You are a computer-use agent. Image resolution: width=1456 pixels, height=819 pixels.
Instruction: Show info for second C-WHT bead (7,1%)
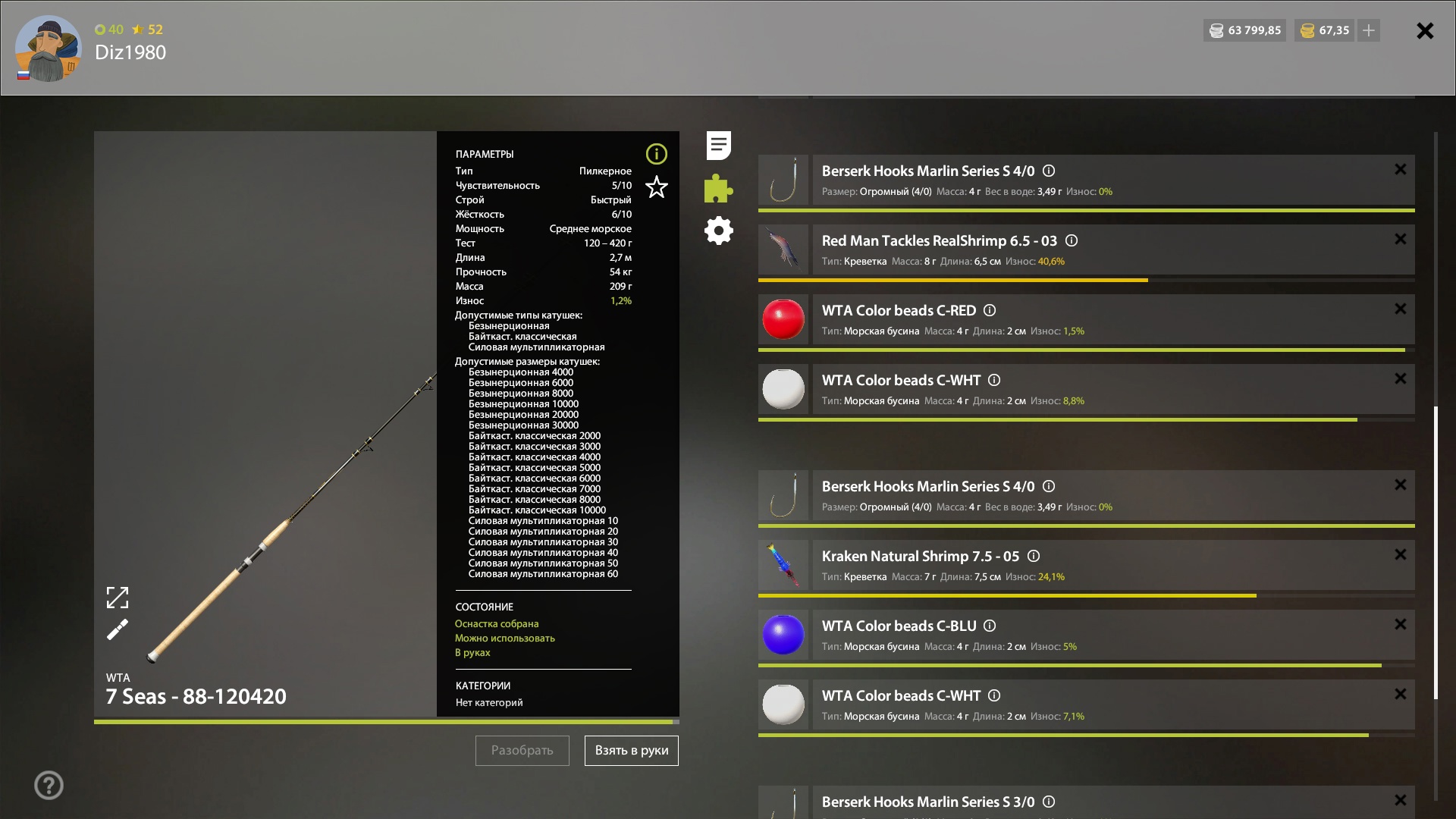(994, 696)
